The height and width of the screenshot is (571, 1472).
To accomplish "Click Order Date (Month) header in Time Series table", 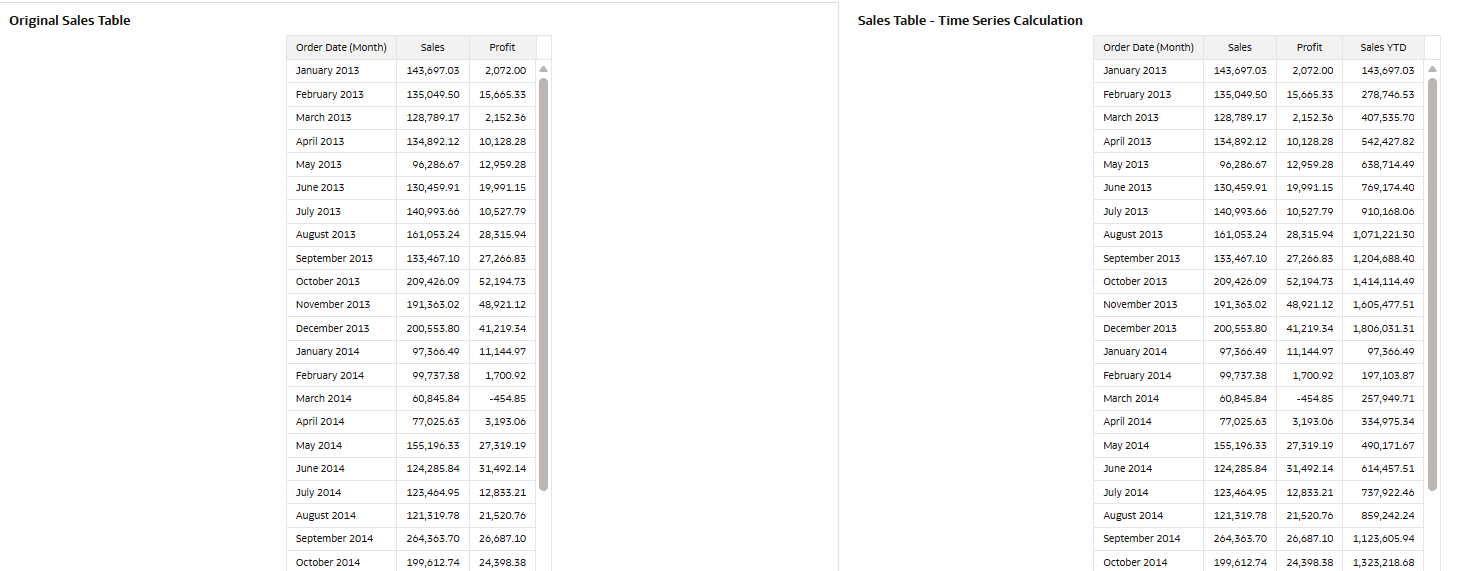I will [x=1148, y=47].
